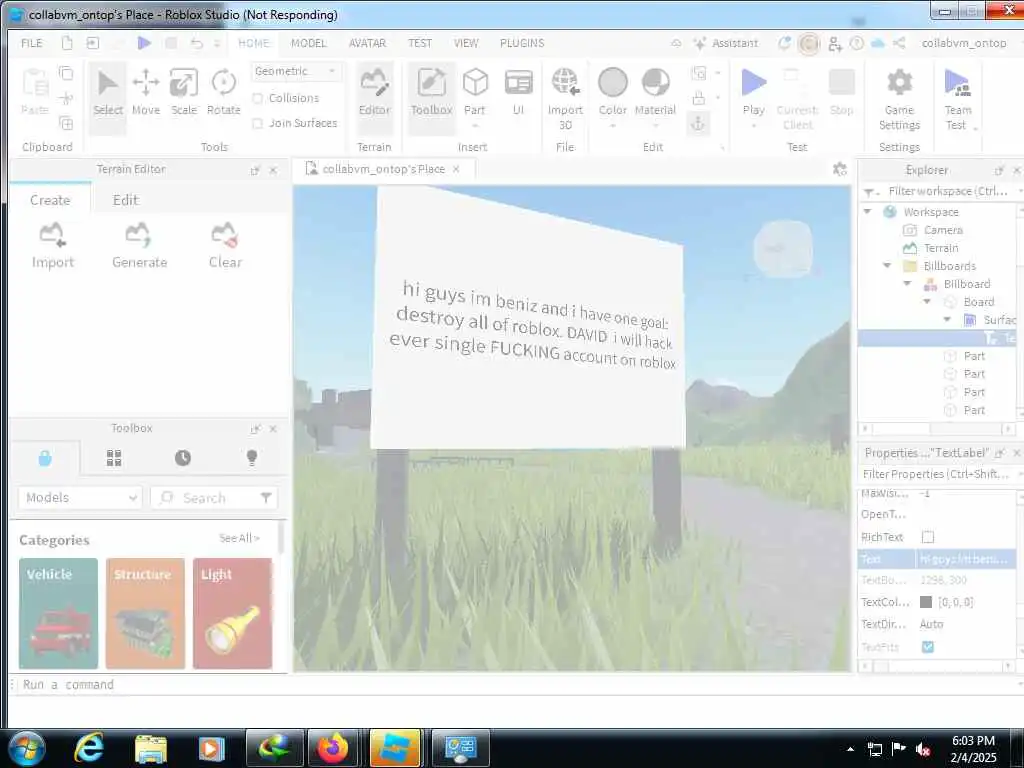Open Internet Explorer from taskbar
The image size is (1024, 768).
pyautogui.click(x=89, y=748)
